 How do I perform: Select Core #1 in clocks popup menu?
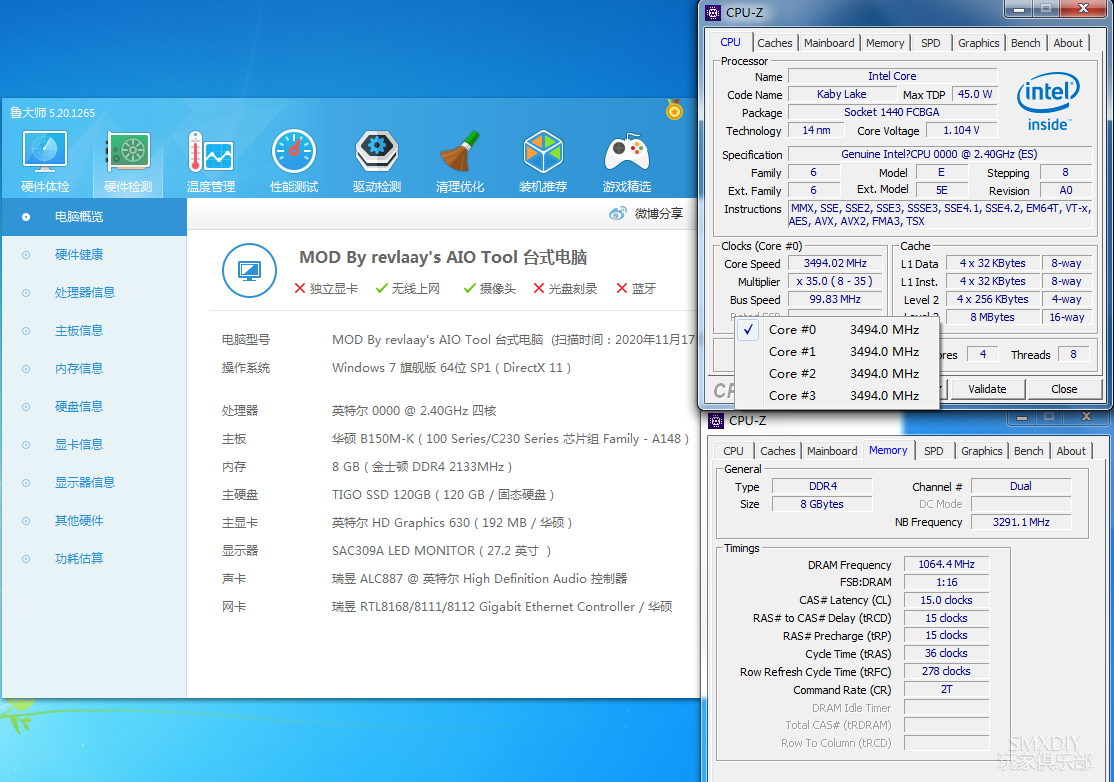point(837,352)
